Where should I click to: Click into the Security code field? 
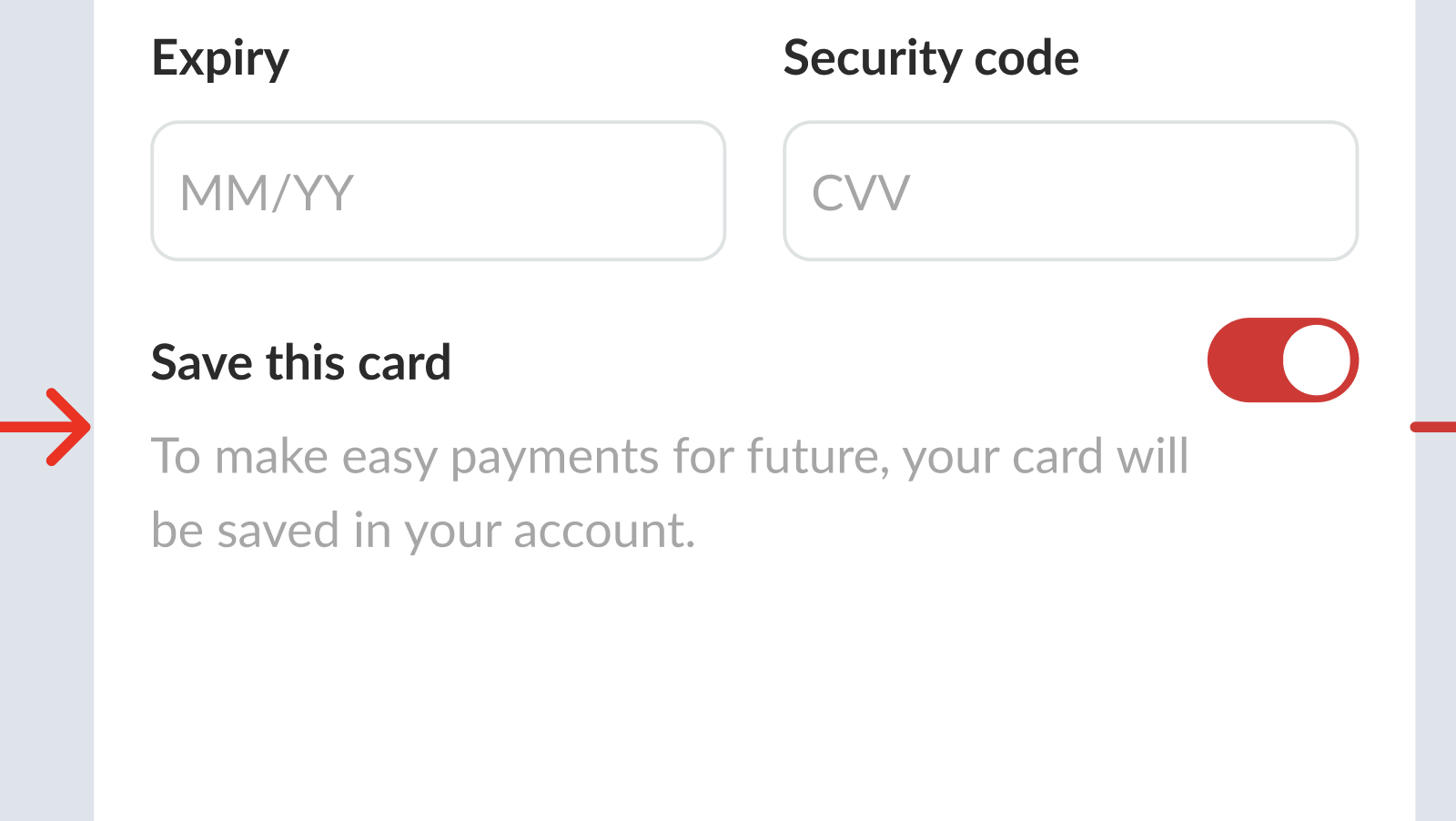[1070, 191]
